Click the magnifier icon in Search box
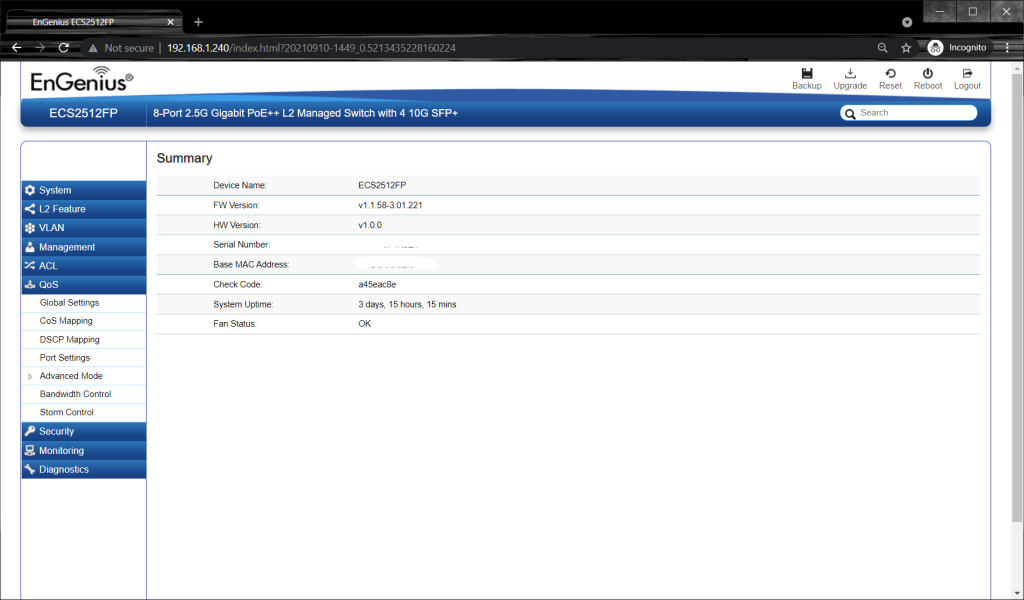Viewport: 1024px width, 600px height. tap(850, 114)
